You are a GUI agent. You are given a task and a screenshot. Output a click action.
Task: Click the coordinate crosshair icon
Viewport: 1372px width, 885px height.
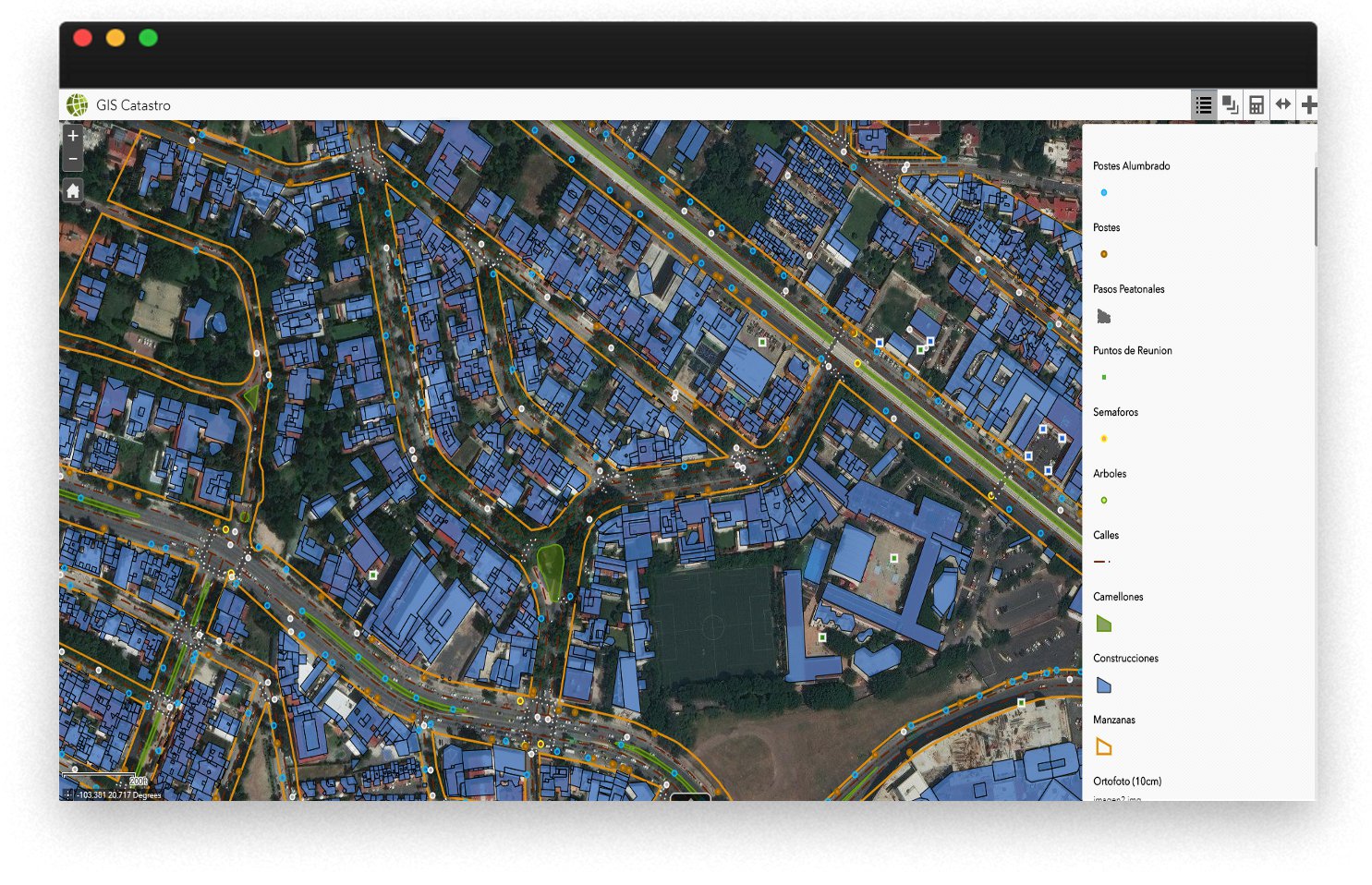[67, 794]
